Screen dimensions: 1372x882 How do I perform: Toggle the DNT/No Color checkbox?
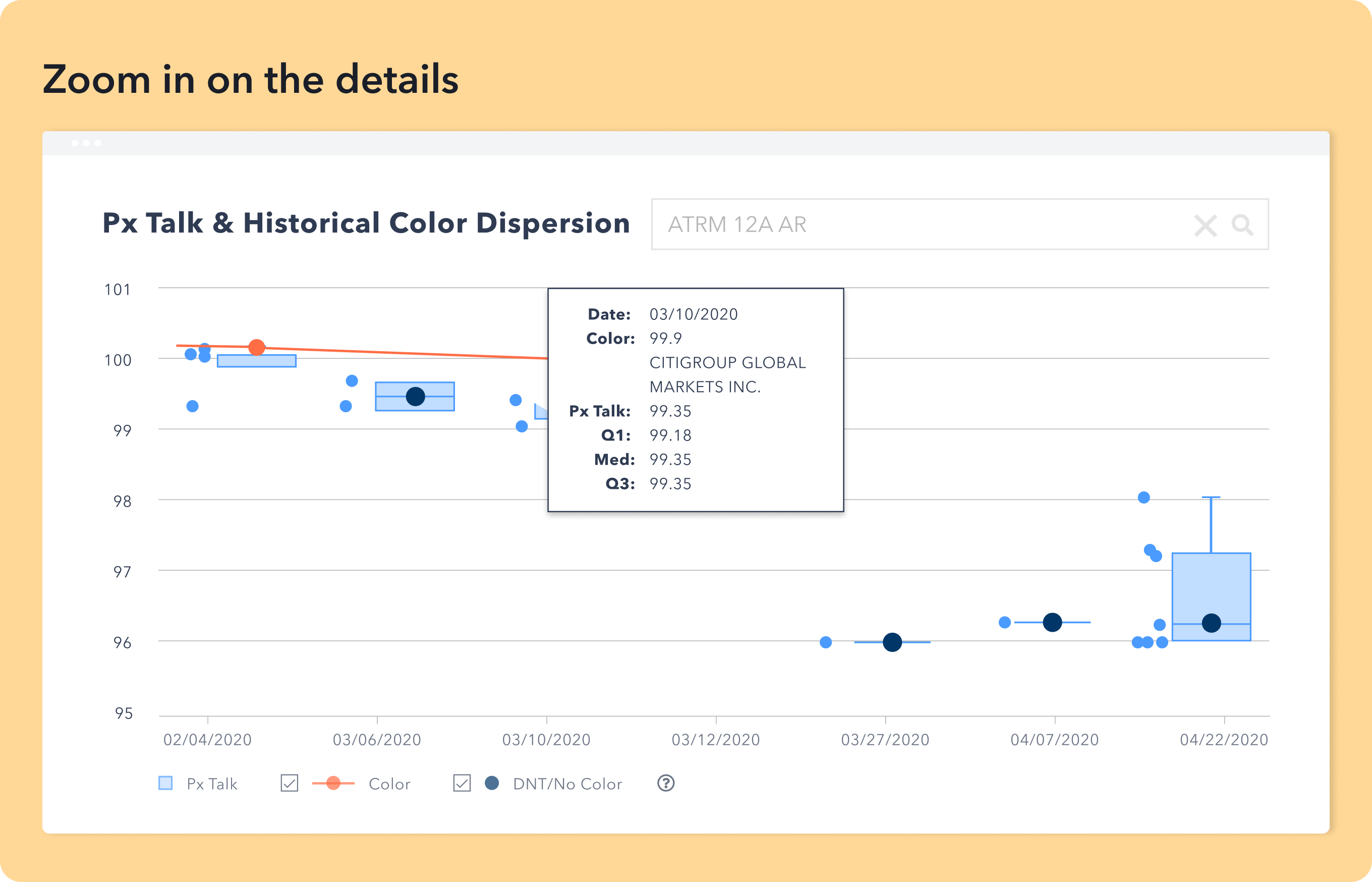tap(462, 783)
